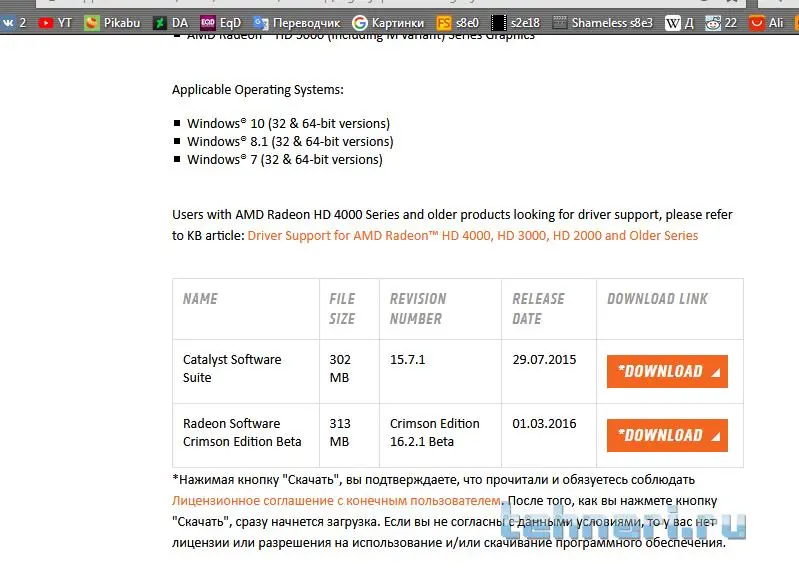
Task: Click the FILE SIZE column header
Action: click(x=342, y=309)
